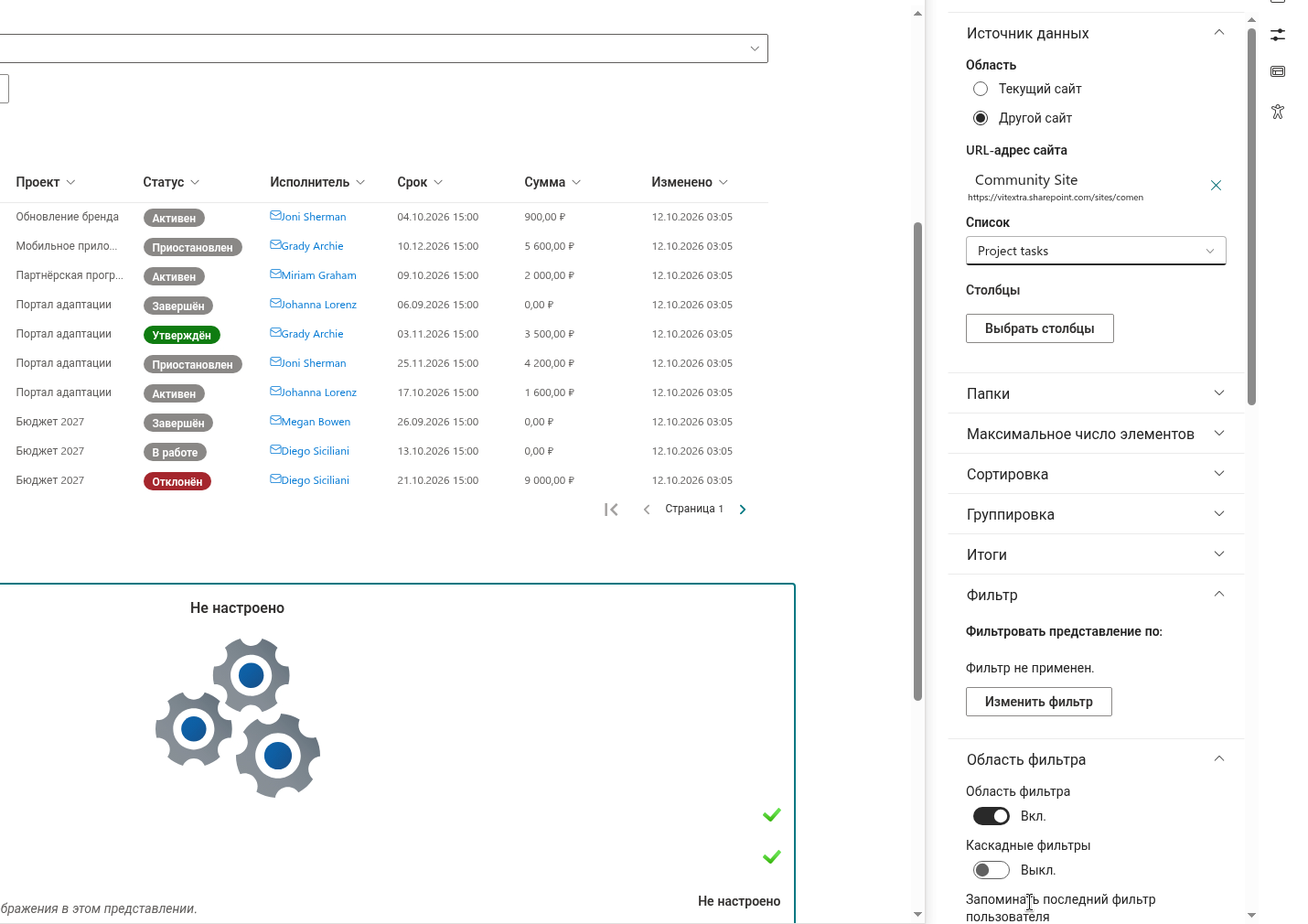Open the Сумма column header menu

pos(552,182)
